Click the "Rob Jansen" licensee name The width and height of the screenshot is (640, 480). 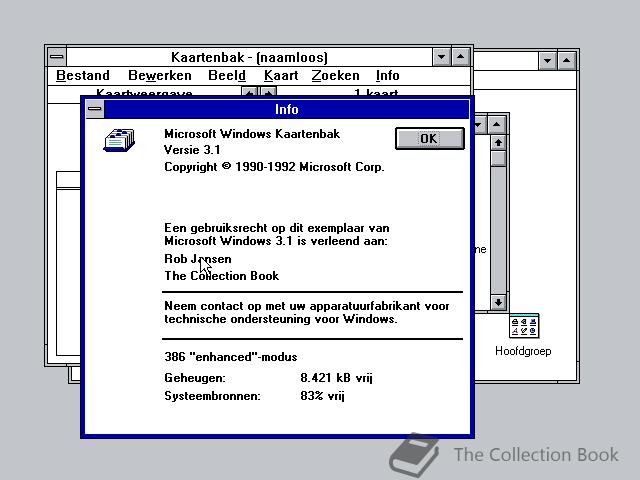(x=198, y=259)
